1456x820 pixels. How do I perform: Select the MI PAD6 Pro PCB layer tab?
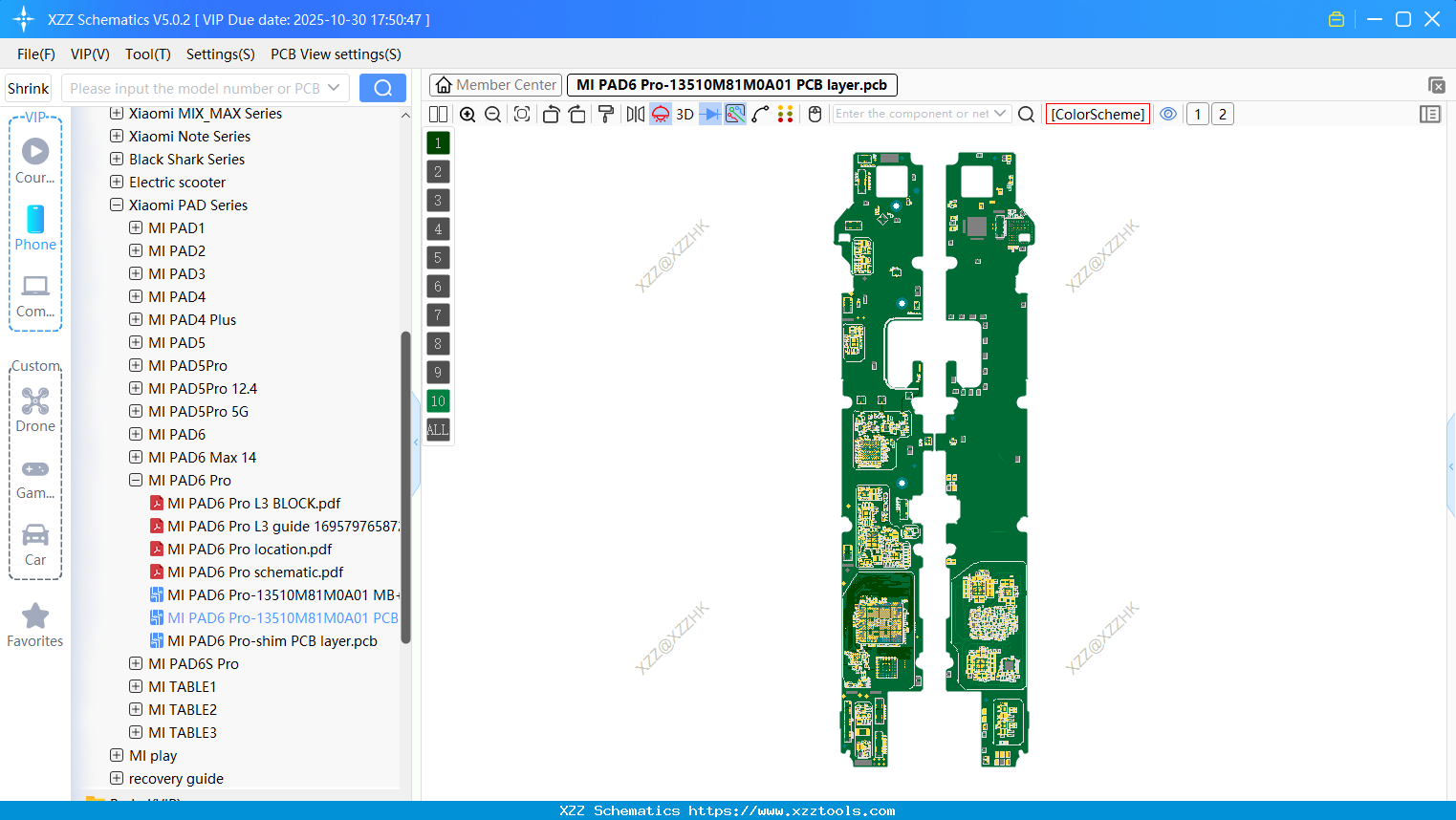pos(731,85)
